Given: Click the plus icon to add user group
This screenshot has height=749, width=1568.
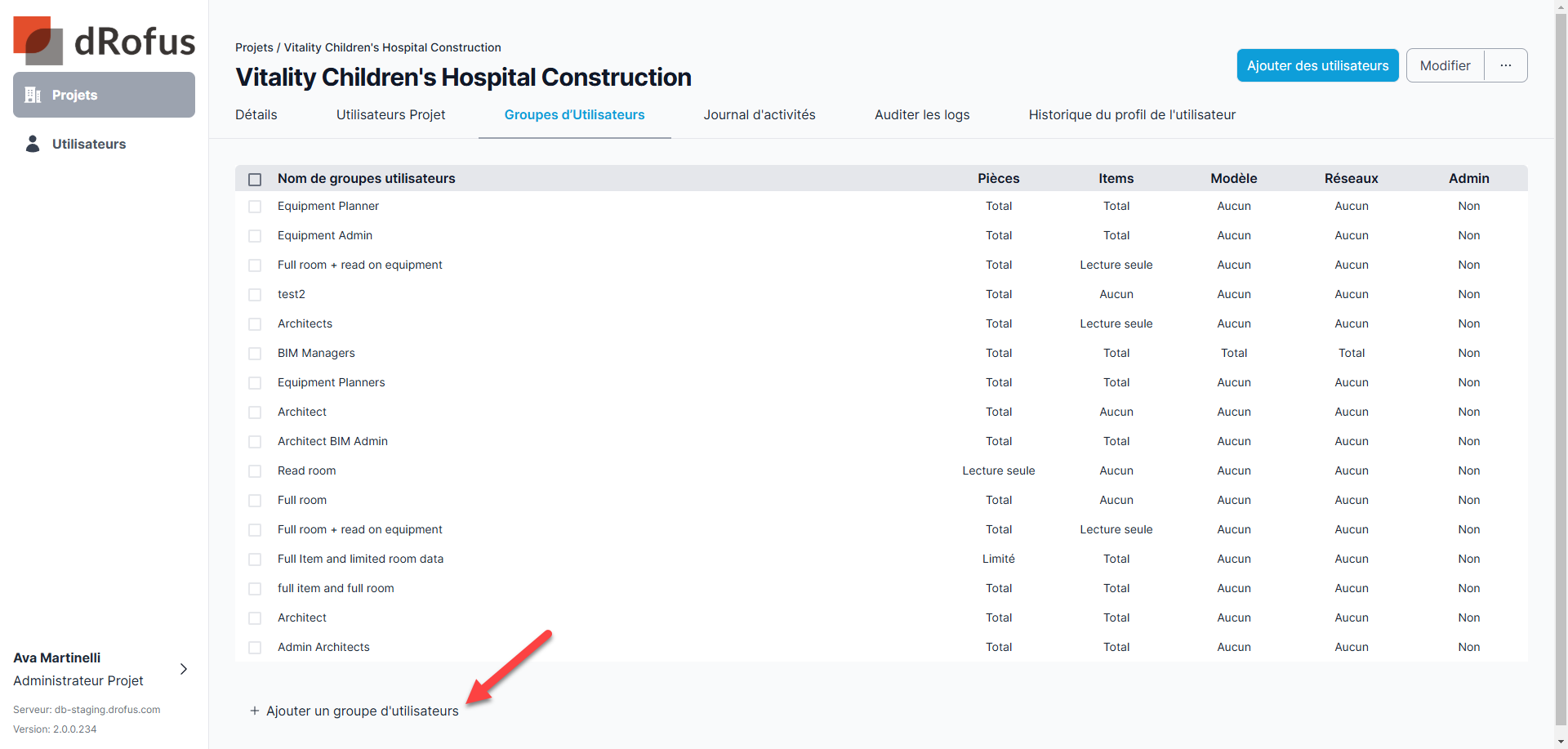Looking at the screenshot, I should pos(255,711).
